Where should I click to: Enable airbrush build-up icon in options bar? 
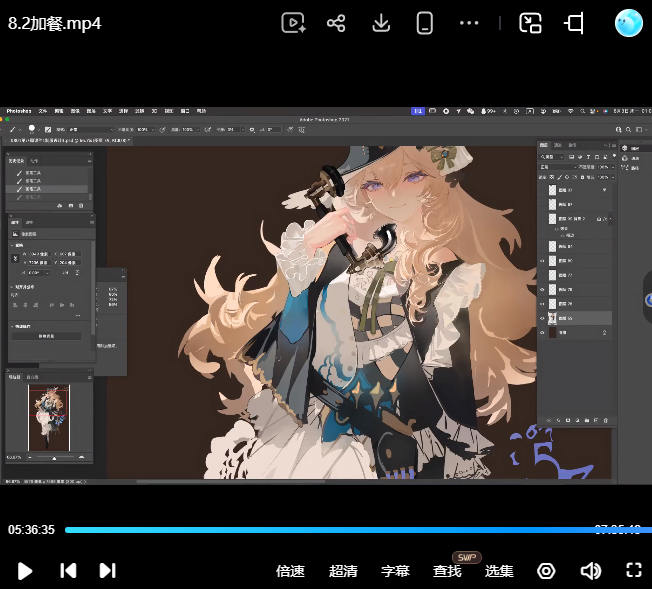click(207, 130)
